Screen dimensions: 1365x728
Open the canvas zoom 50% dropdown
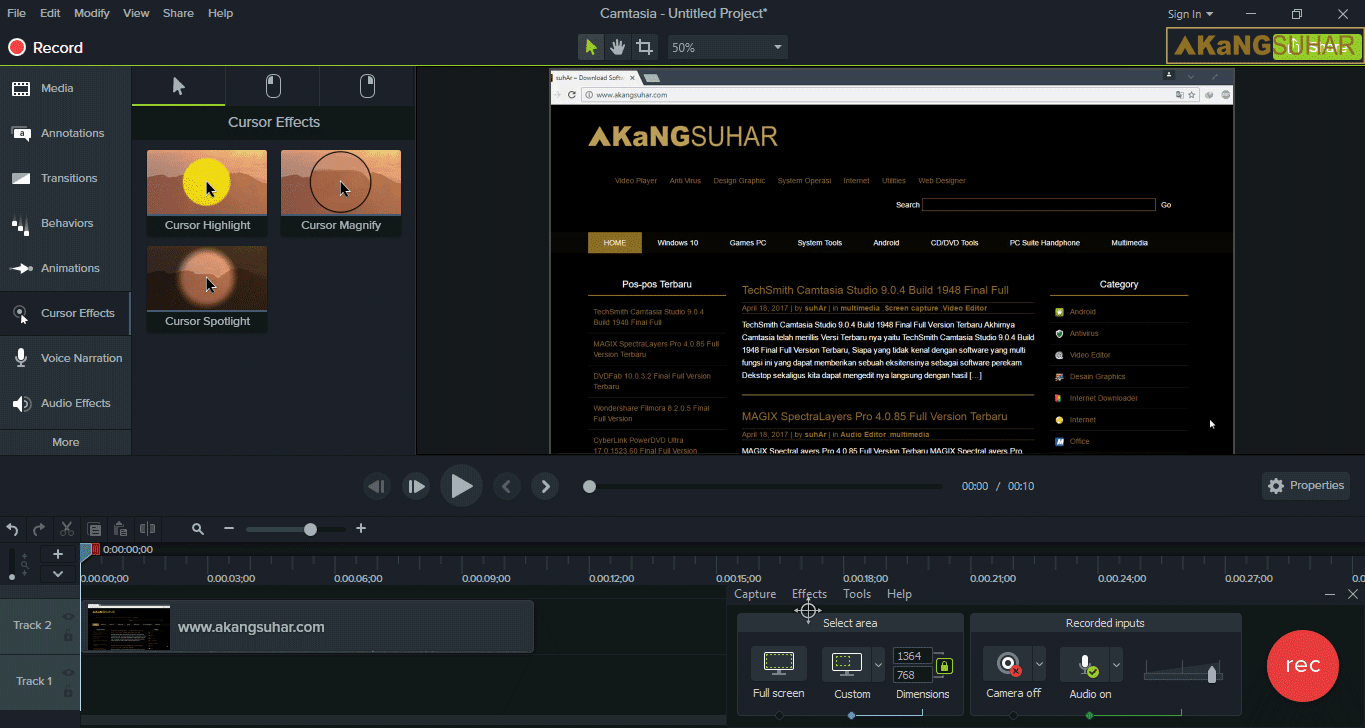tap(727, 47)
